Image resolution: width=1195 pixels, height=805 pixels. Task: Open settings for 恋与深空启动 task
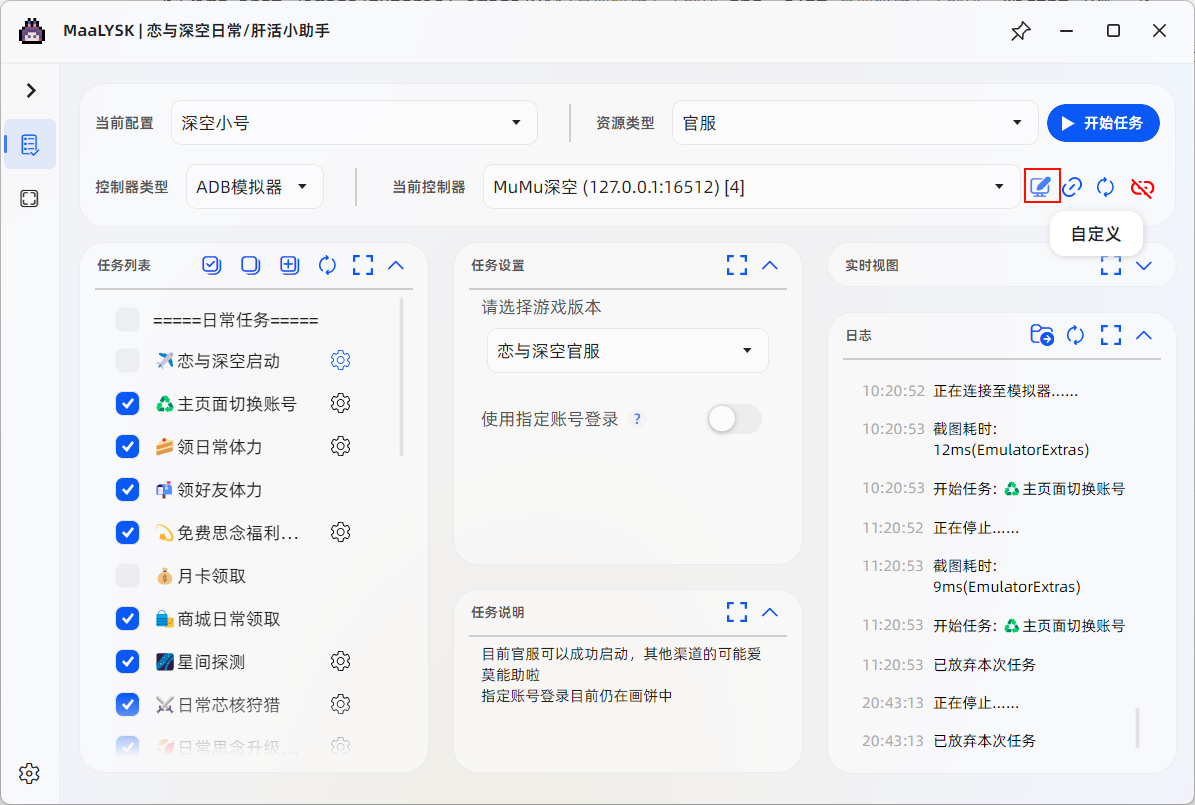pyautogui.click(x=341, y=360)
